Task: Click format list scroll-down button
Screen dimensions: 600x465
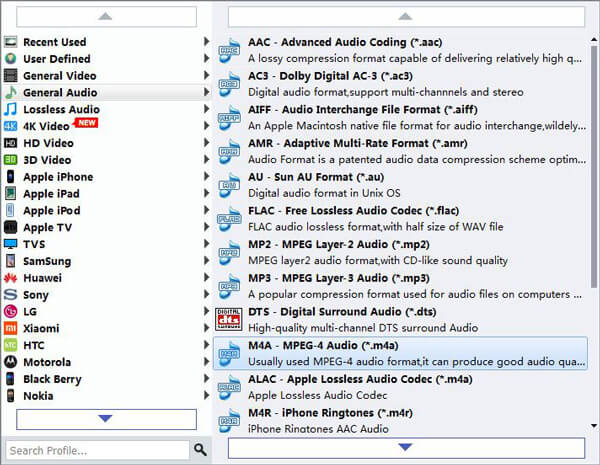Action: [x=406, y=447]
